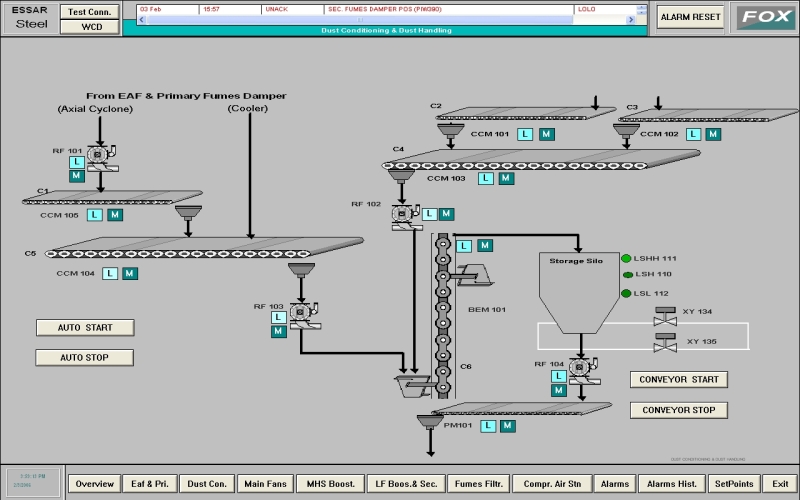Click the LSH 110 level indicator
800x500 pixels.
pyautogui.click(x=628, y=274)
